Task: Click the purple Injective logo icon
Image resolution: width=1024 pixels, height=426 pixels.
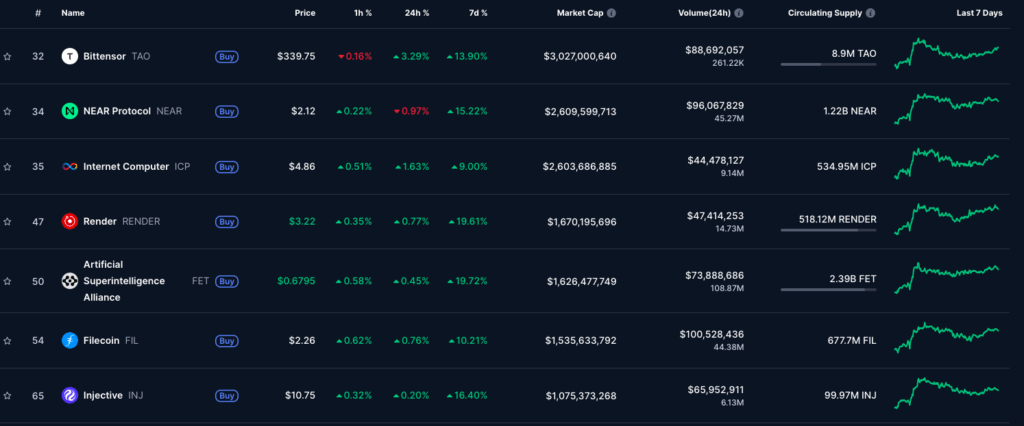Action: pyautogui.click(x=70, y=395)
